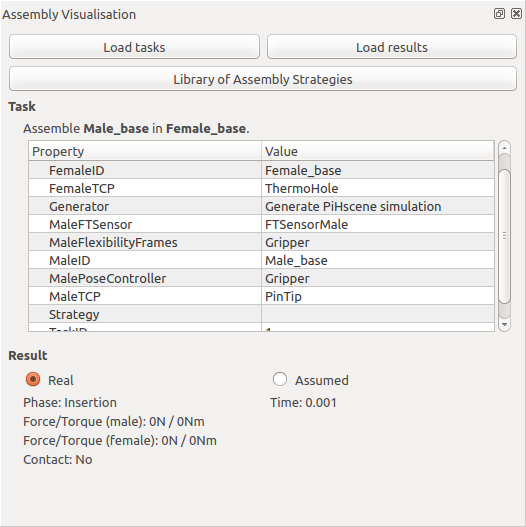This screenshot has height=527, width=526.
Task: Click scrollbar down arrow in property table
Action: 504,325
